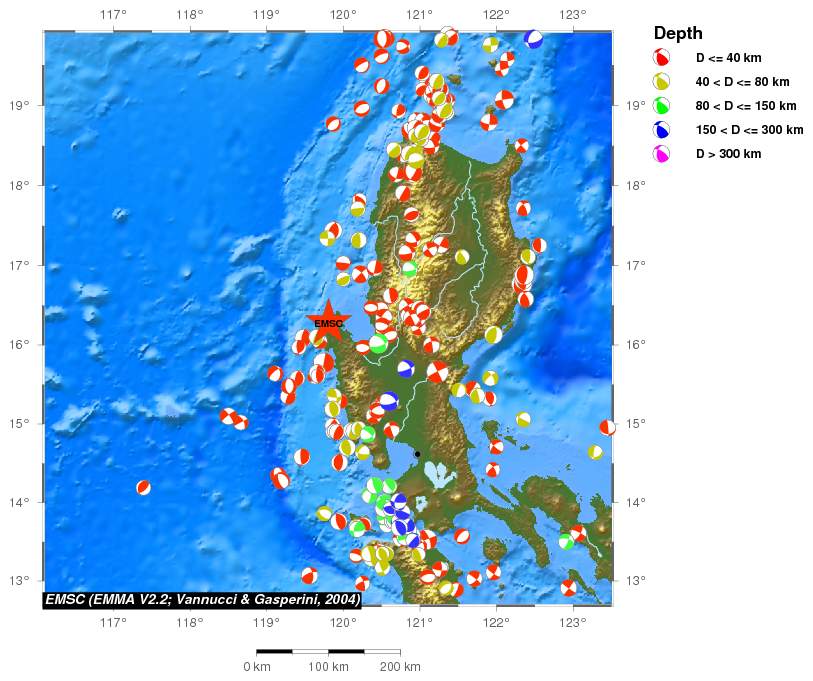The image size is (813, 681).
Task: Click the isolated red focal mechanism near 117.4°E
Action: [144, 487]
